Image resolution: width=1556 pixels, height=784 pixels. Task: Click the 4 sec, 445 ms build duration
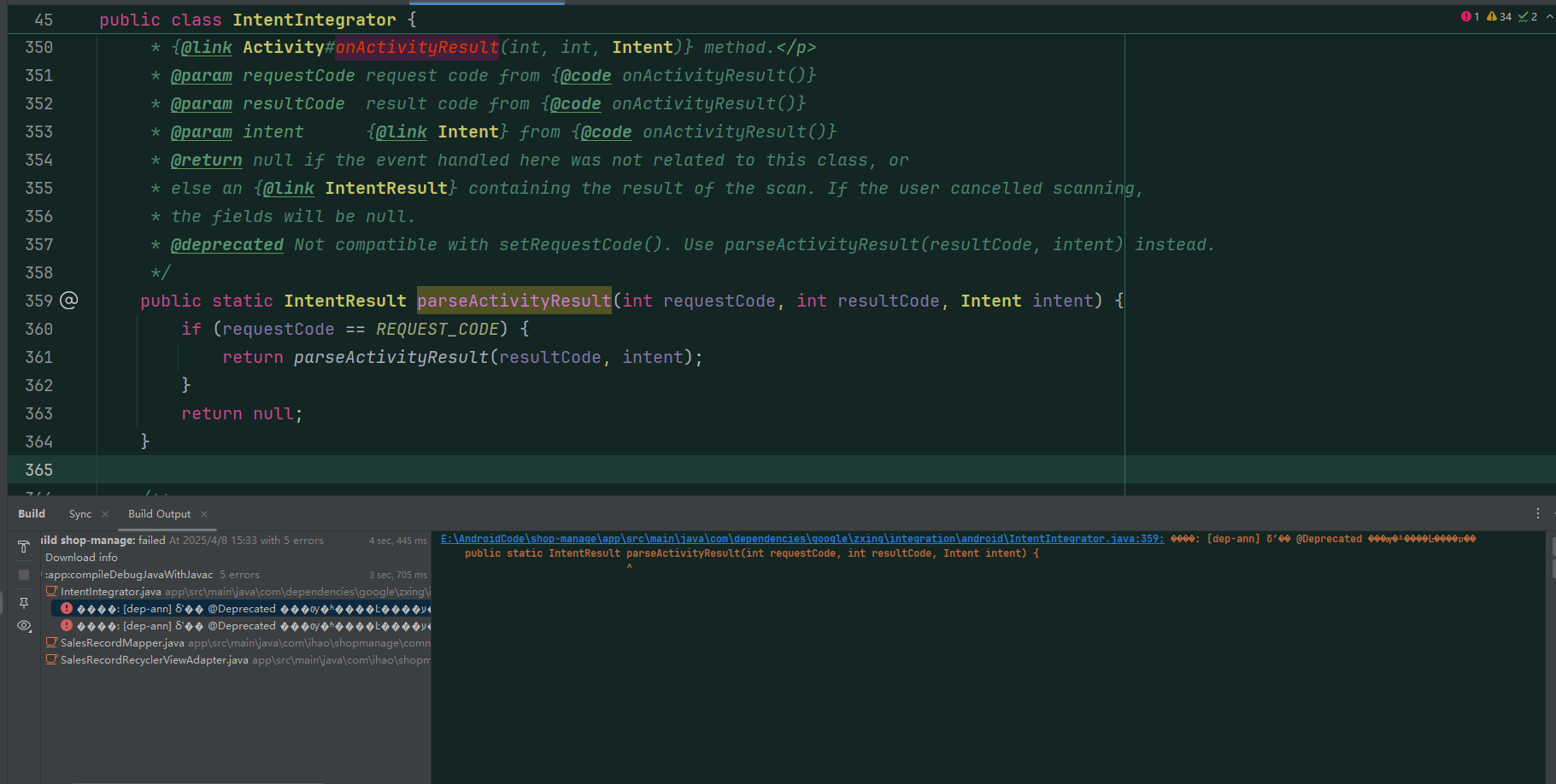(398, 541)
